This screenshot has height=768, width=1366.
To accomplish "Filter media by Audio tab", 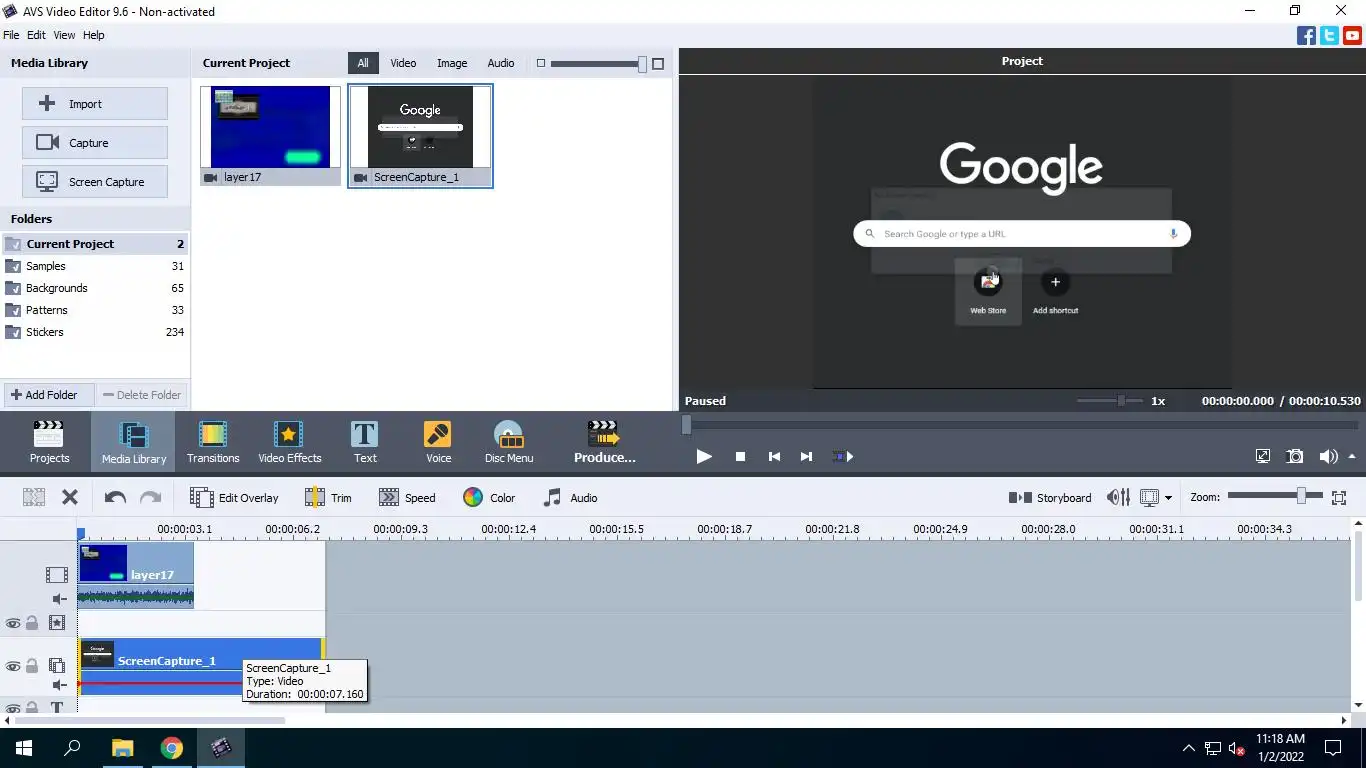I will [501, 63].
